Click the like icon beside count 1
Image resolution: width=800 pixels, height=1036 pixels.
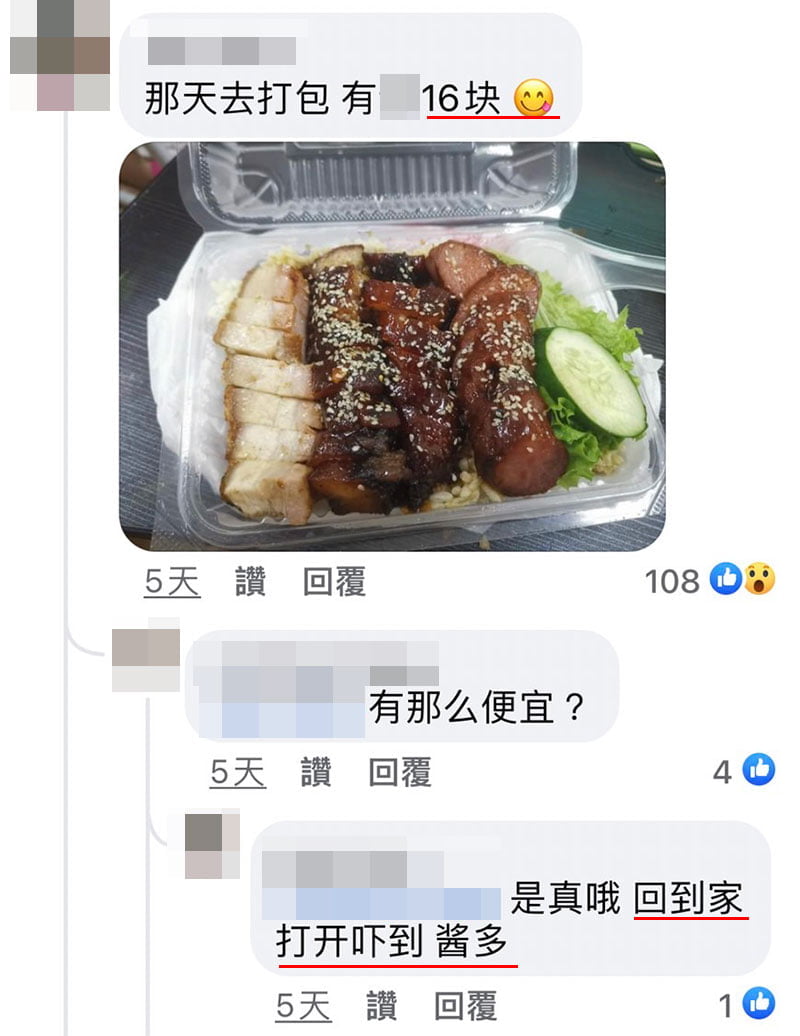click(x=759, y=1004)
